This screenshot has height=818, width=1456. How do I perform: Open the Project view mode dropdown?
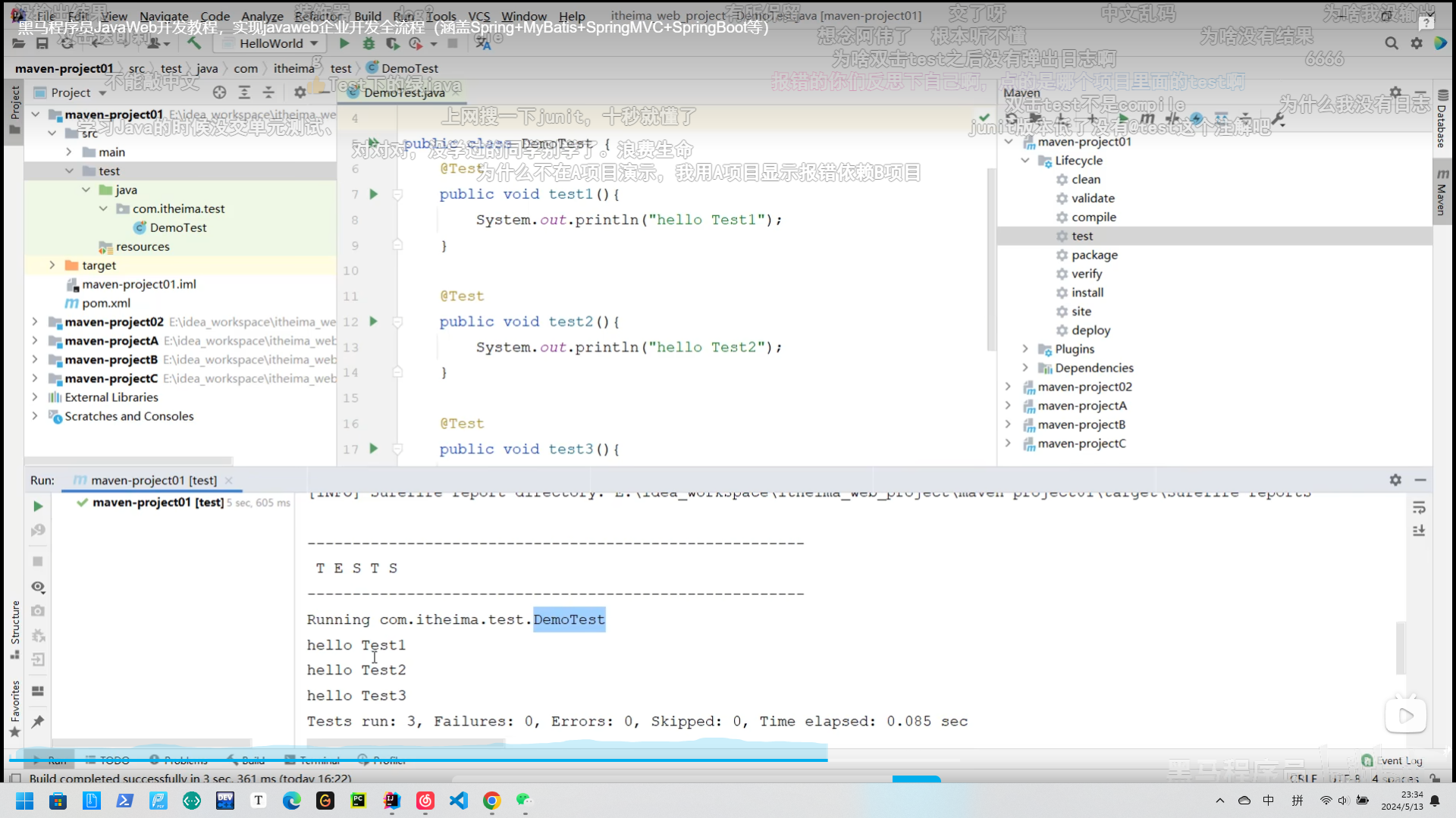point(71,92)
